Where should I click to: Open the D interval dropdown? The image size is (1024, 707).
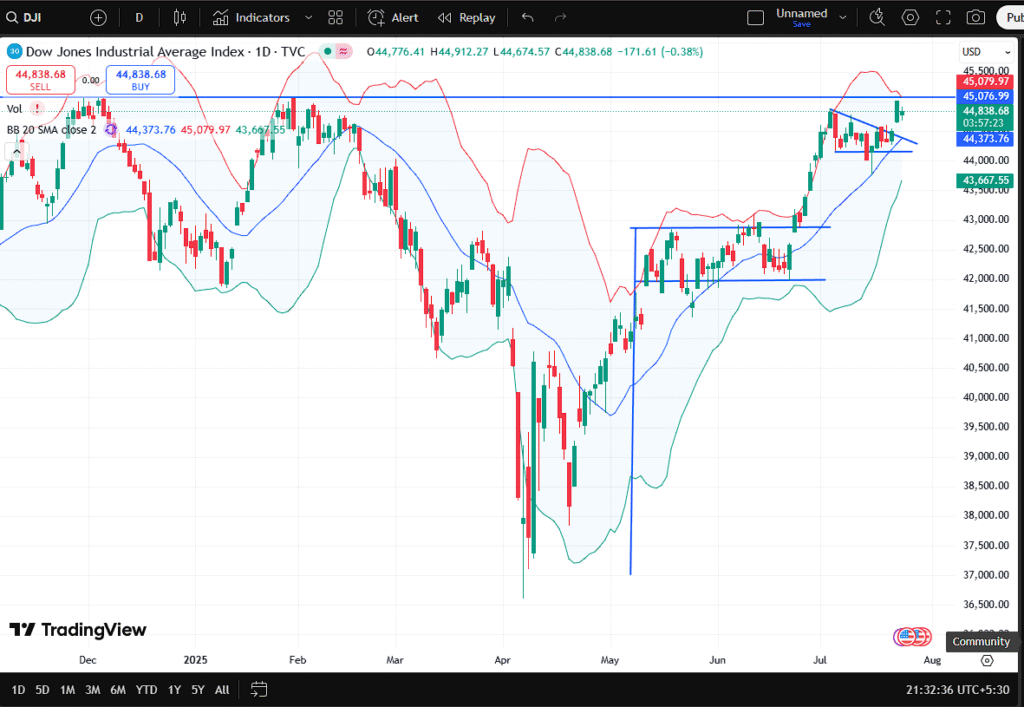139,18
